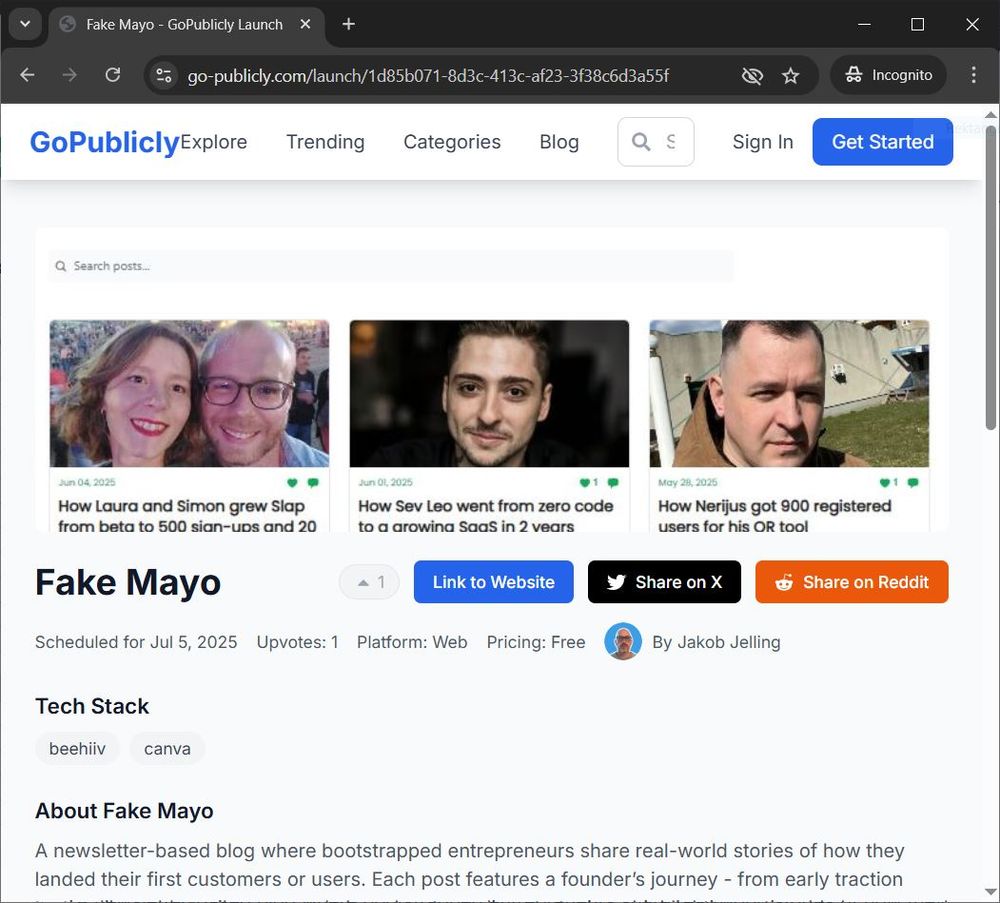Open the tab search dropdown arrow
Image resolution: width=1000 pixels, height=903 pixels.
point(26,24)
